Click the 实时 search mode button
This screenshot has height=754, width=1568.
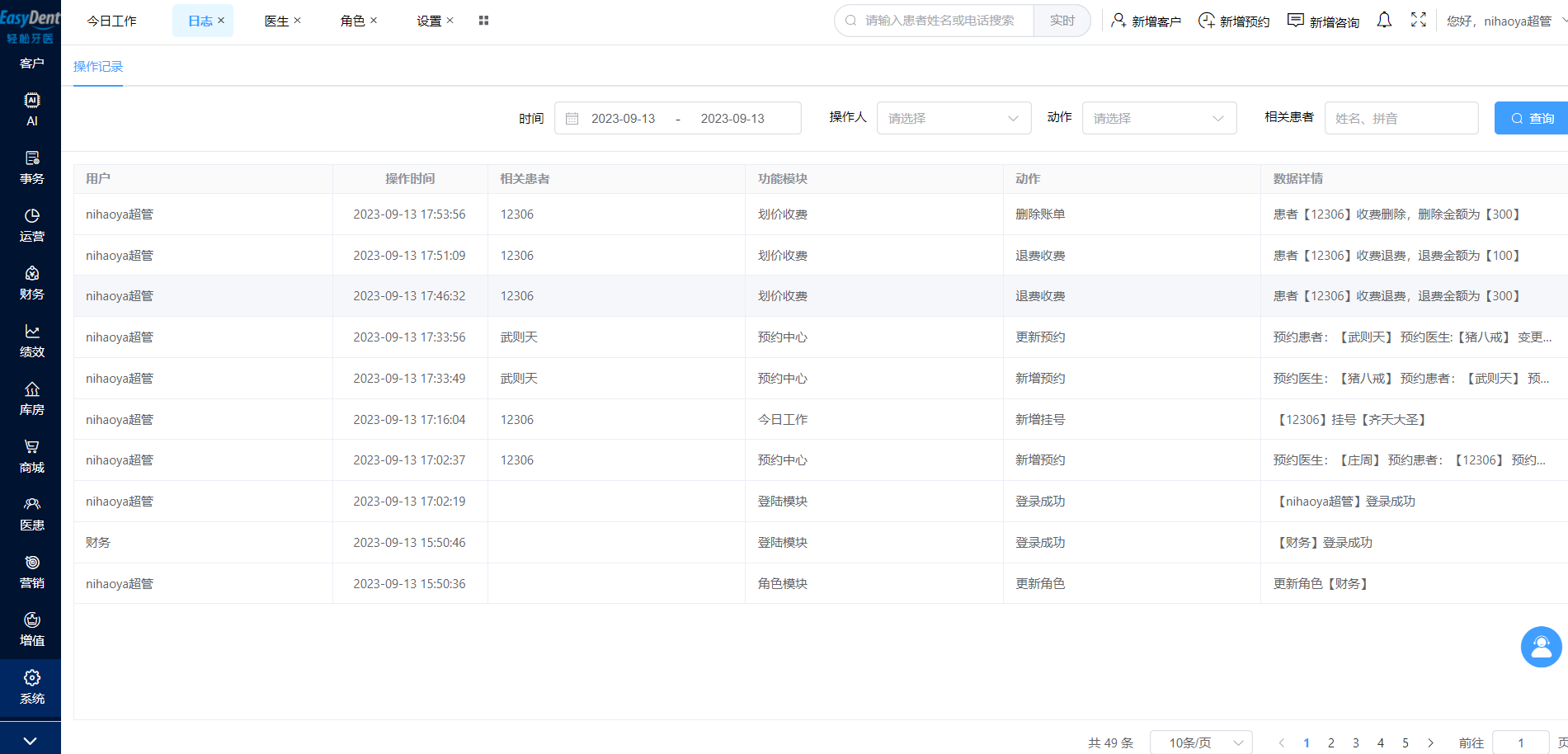pyautogui.click(x=1062, y=21)
